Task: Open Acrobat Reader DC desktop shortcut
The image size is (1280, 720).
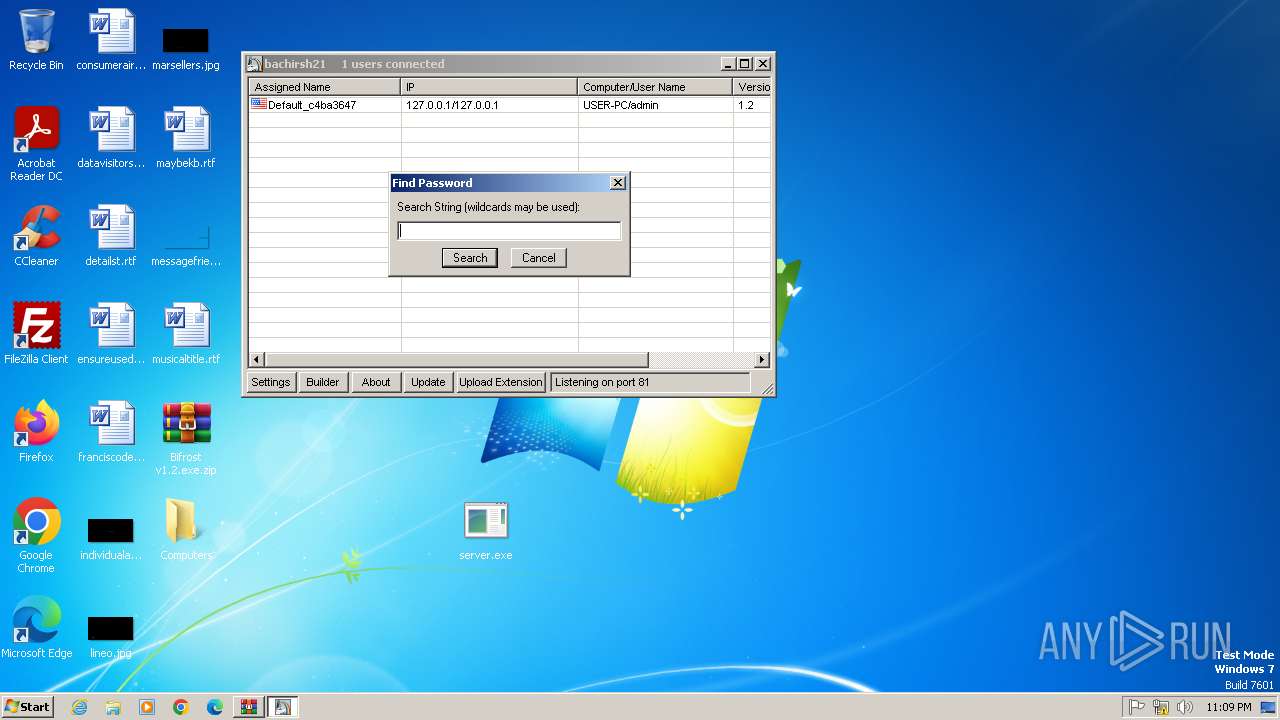Action: click(36, 144)
